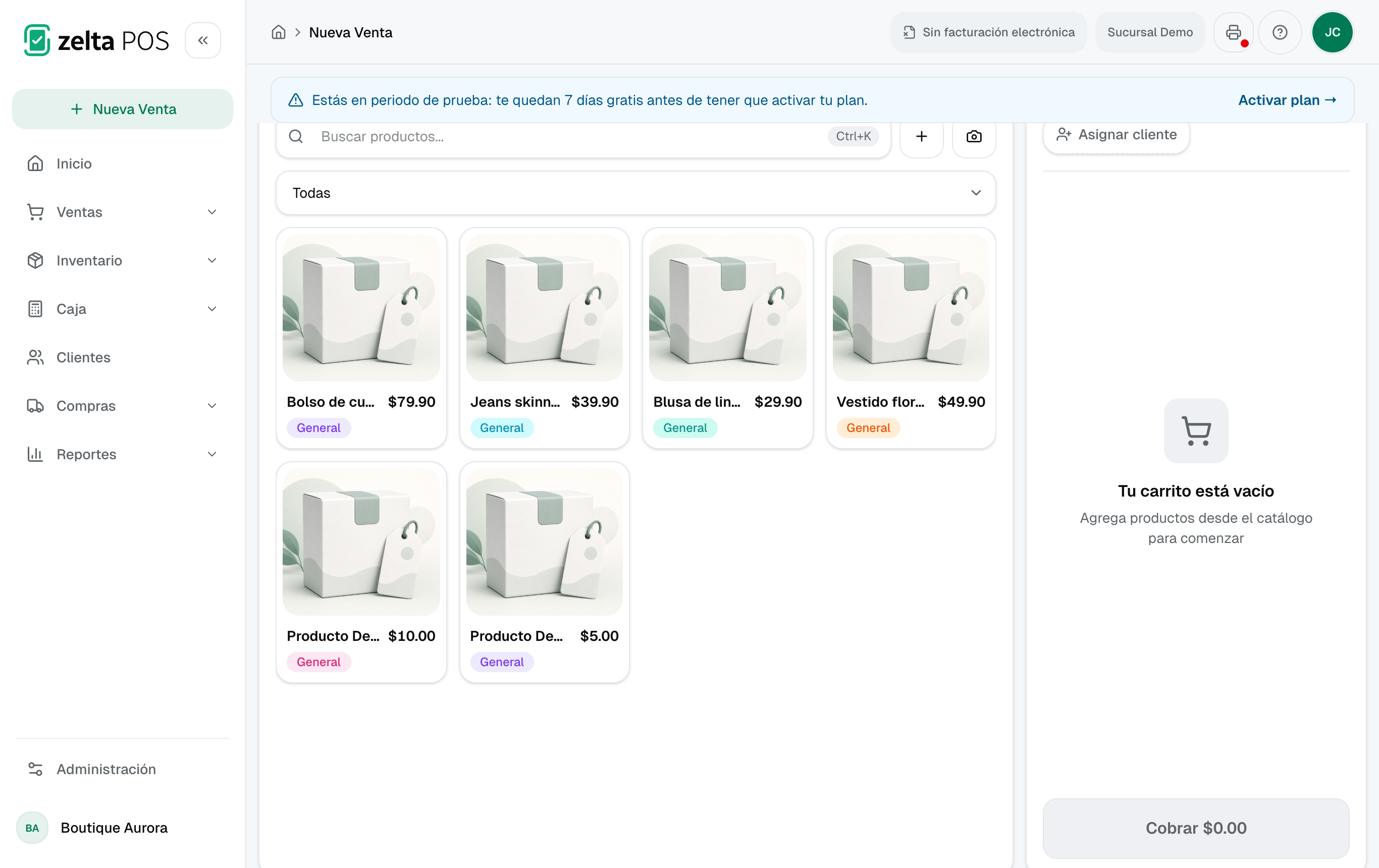Click the Cobrar $0.00 button

1196,828
